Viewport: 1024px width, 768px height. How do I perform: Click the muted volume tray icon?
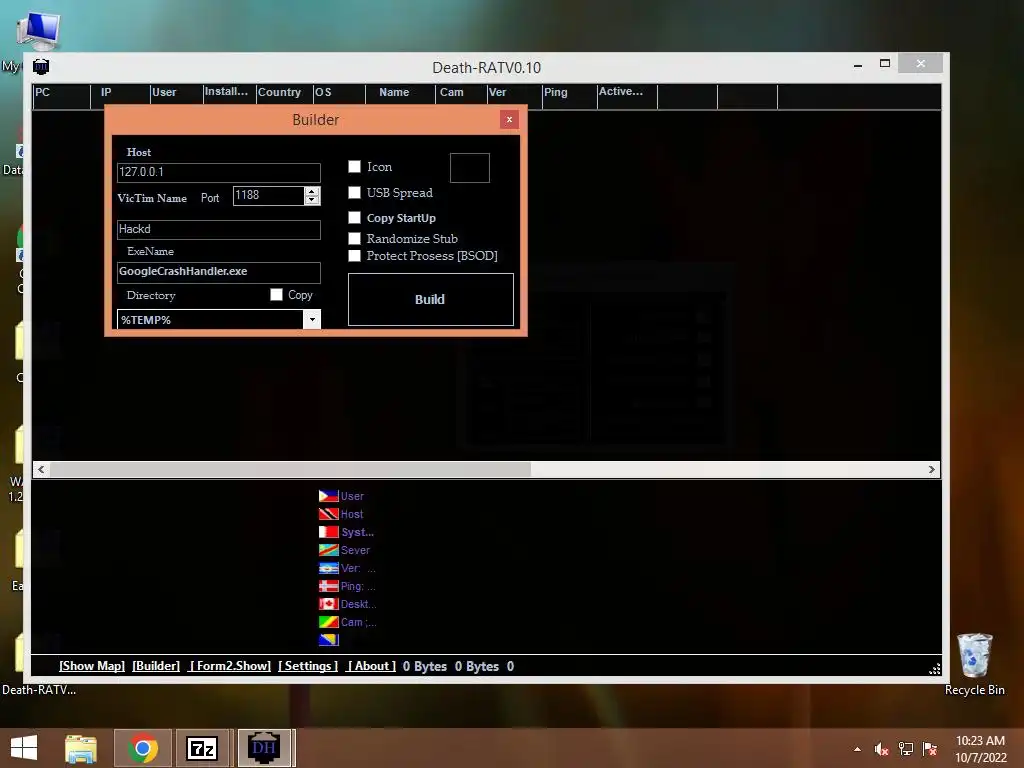[x=882, y=749]
